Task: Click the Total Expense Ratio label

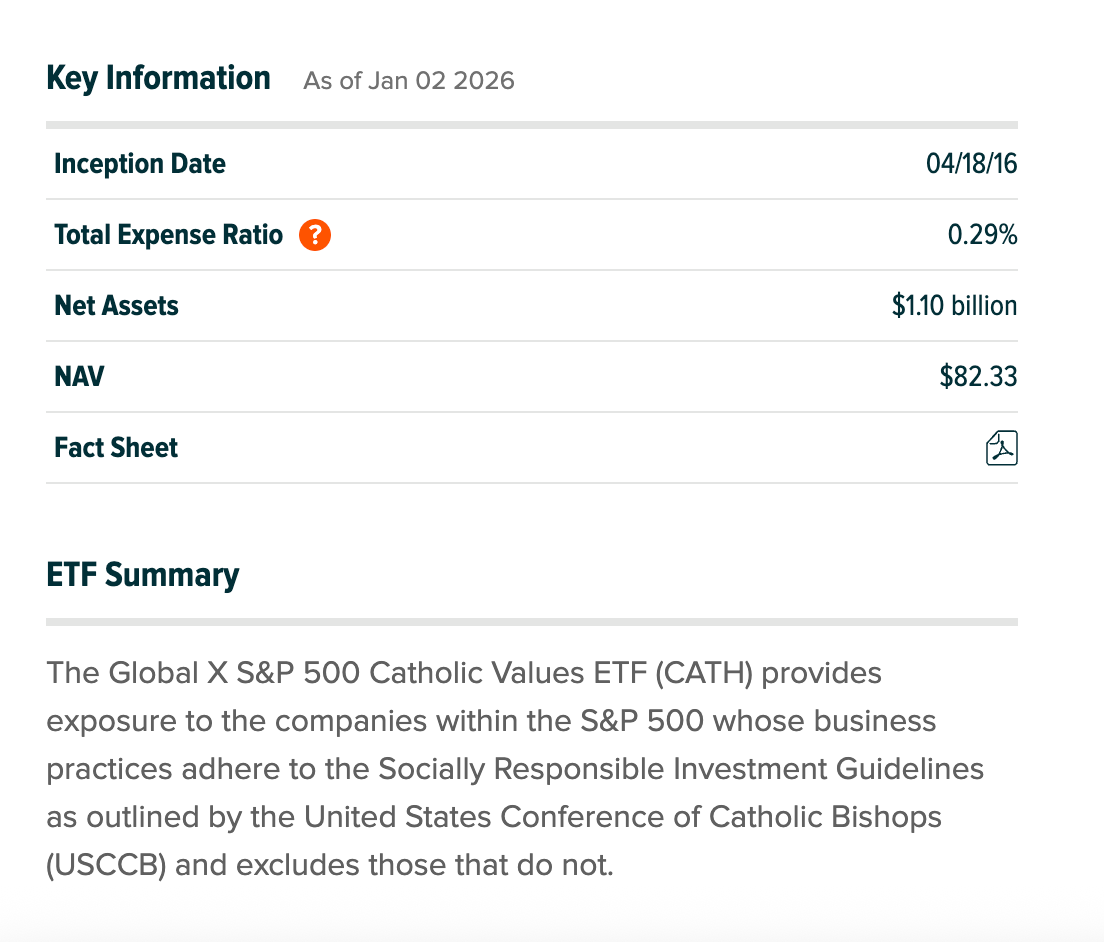Action: [168, 234]
